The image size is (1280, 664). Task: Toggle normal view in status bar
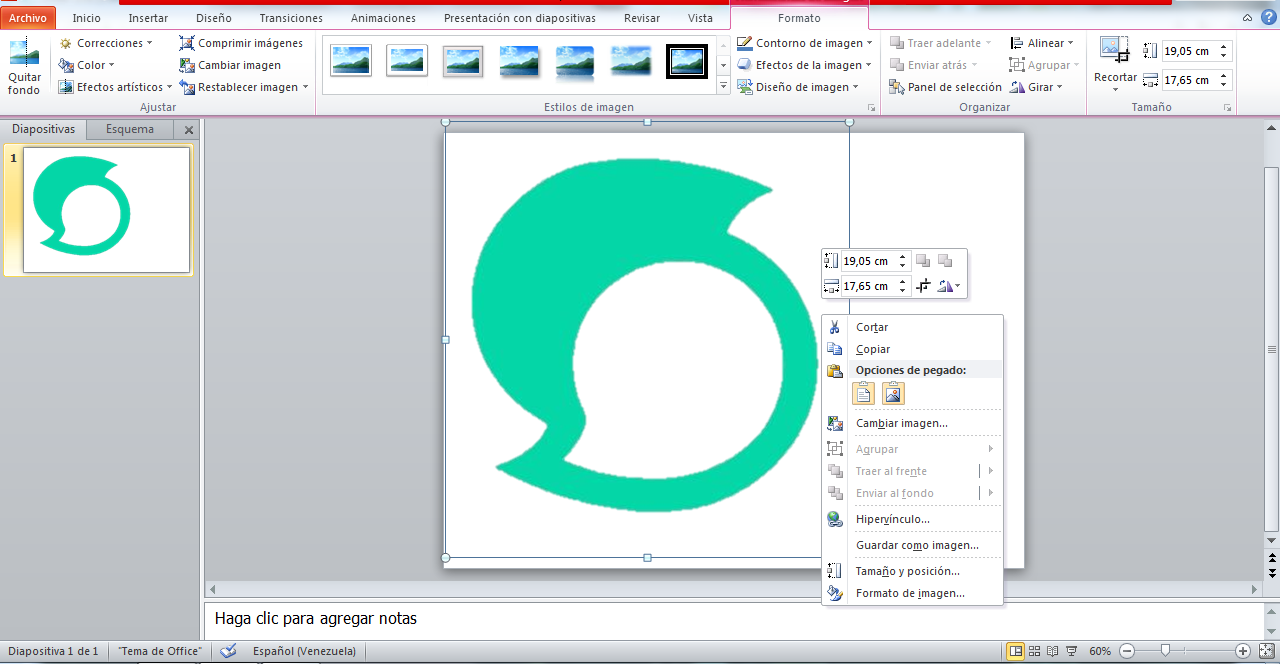pyautogui.click(x=1015, y=651)
